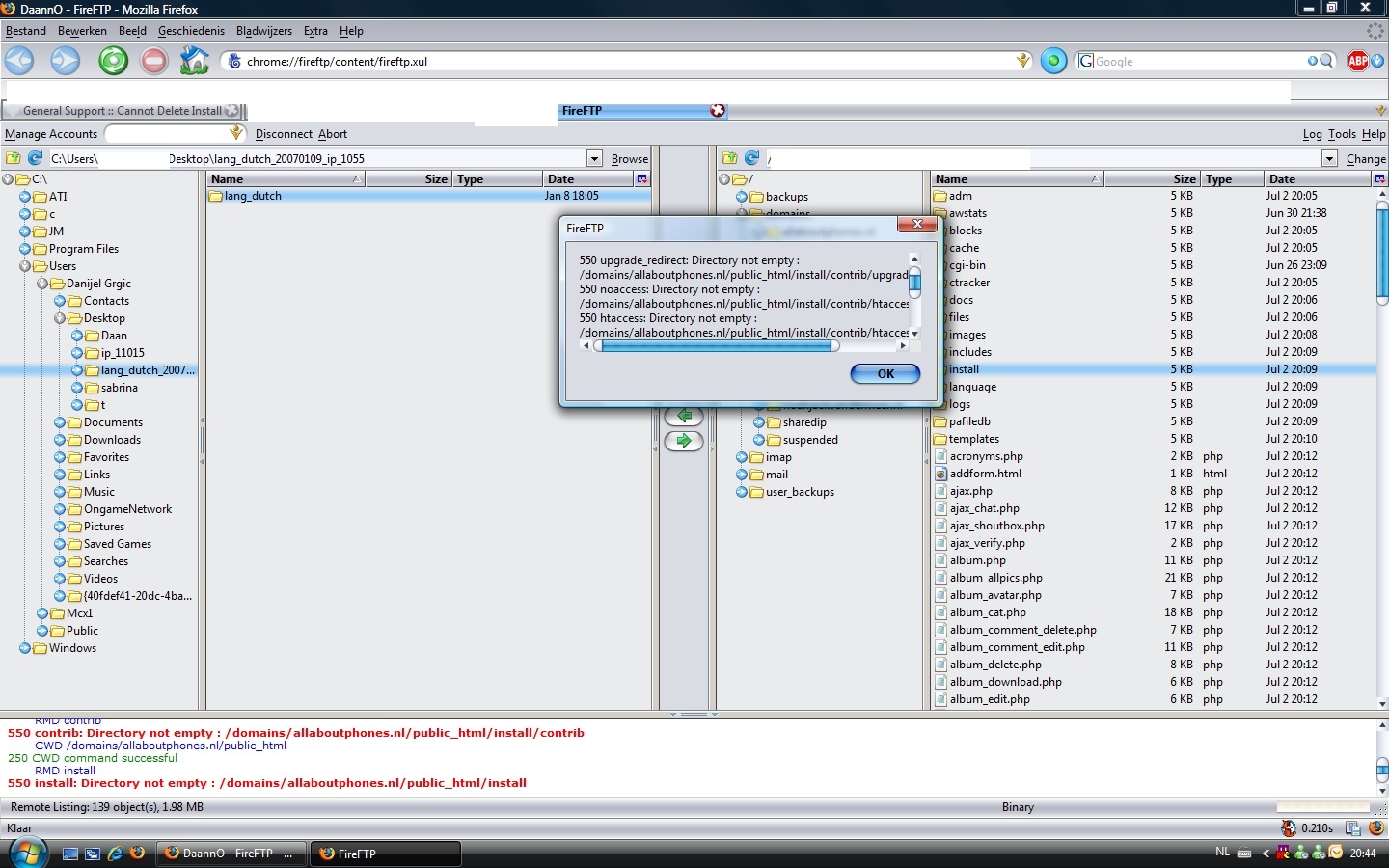Go up one local directory icon

(14, 158)
